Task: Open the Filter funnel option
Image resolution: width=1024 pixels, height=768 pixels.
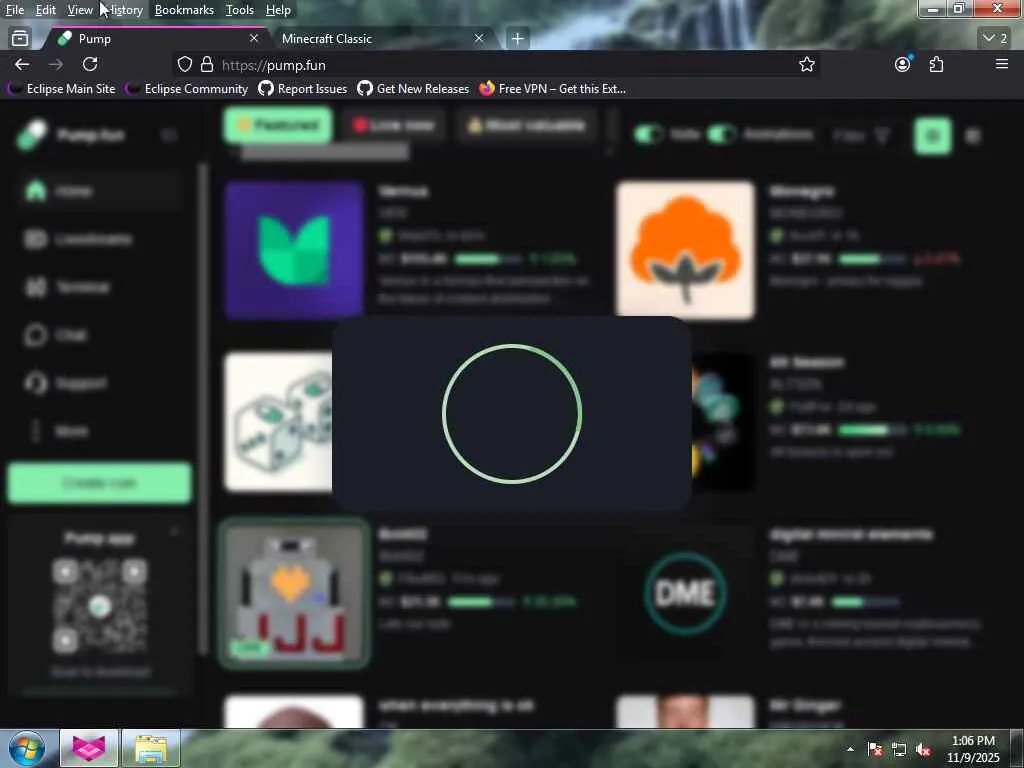Action: 861,135
